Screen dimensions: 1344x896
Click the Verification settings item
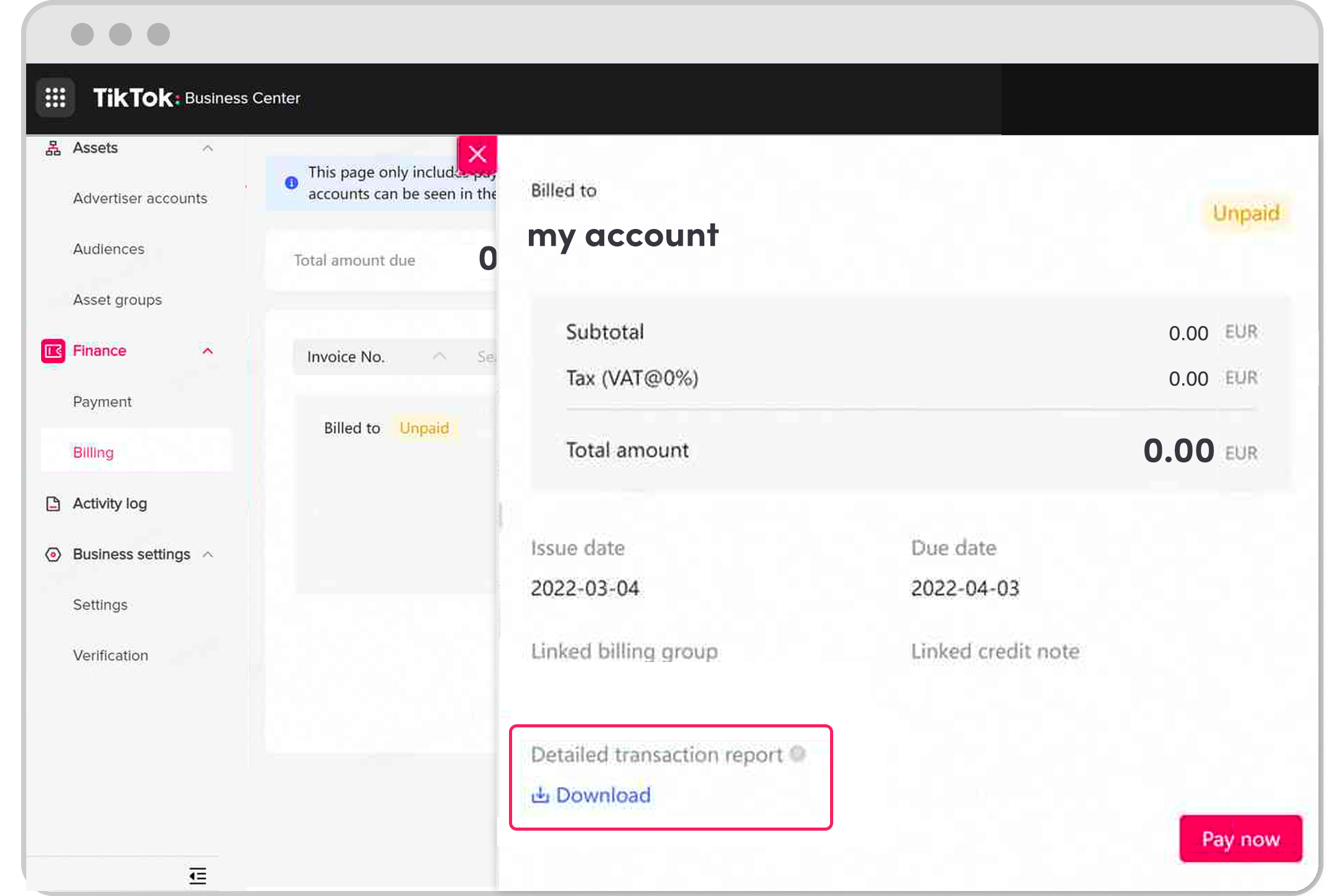110,655
